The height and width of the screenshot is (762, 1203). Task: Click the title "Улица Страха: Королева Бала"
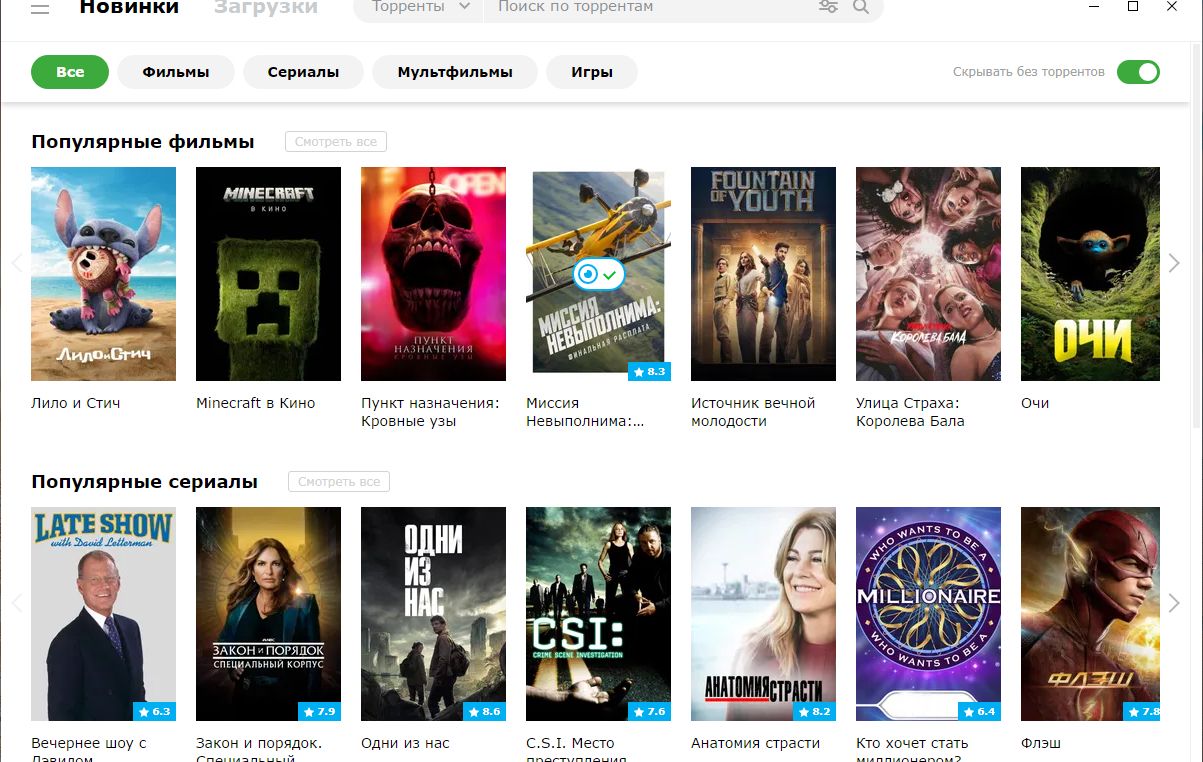coord(910,412)
